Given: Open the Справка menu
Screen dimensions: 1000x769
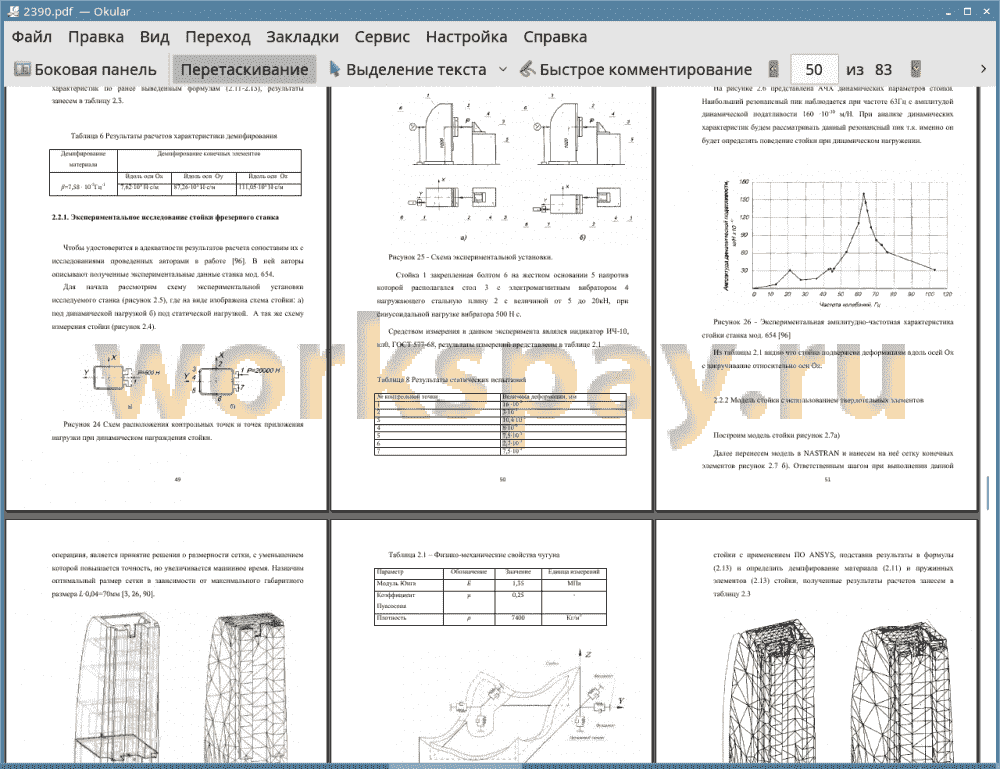Looking at the screenshot, I should pyautogui.click(x=555, y=37).
